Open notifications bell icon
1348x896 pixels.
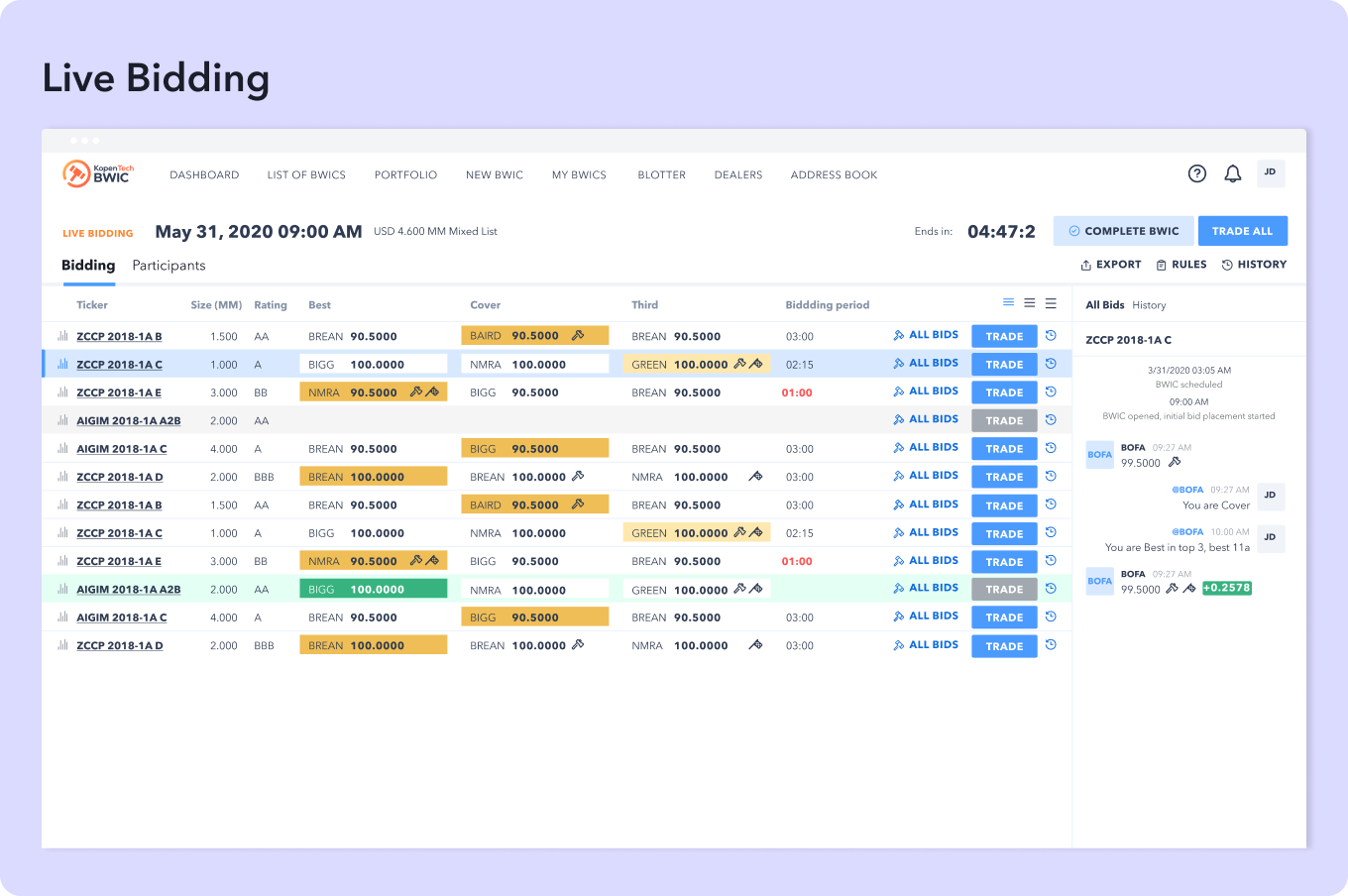pos(1233,173)
